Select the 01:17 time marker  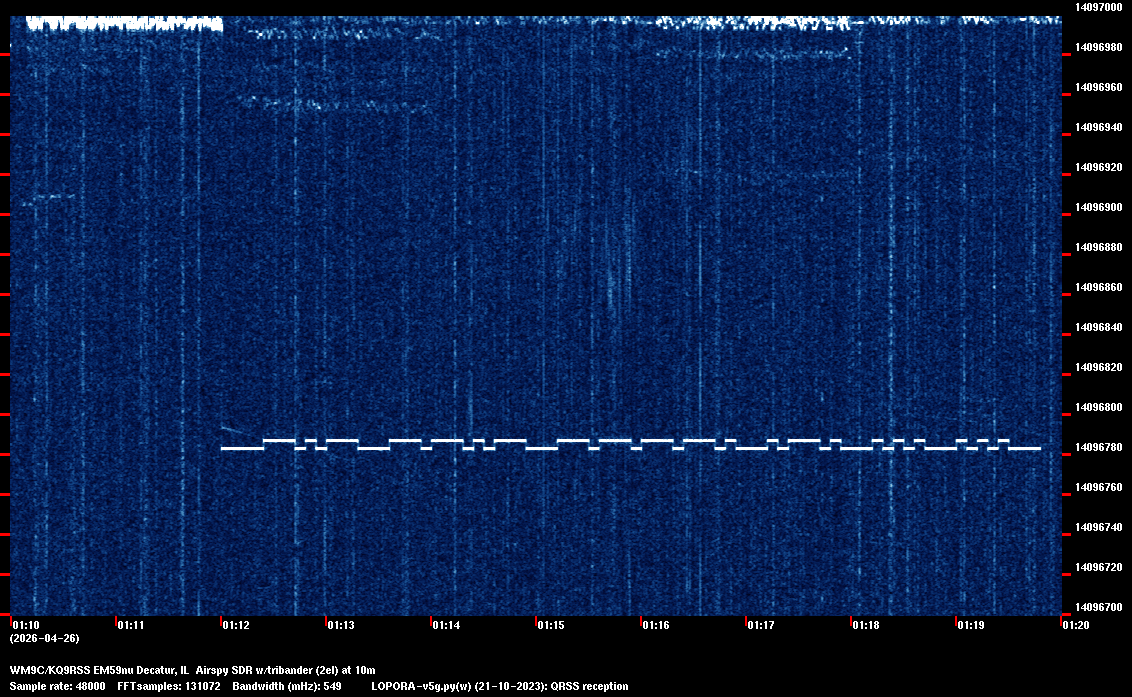761,625
